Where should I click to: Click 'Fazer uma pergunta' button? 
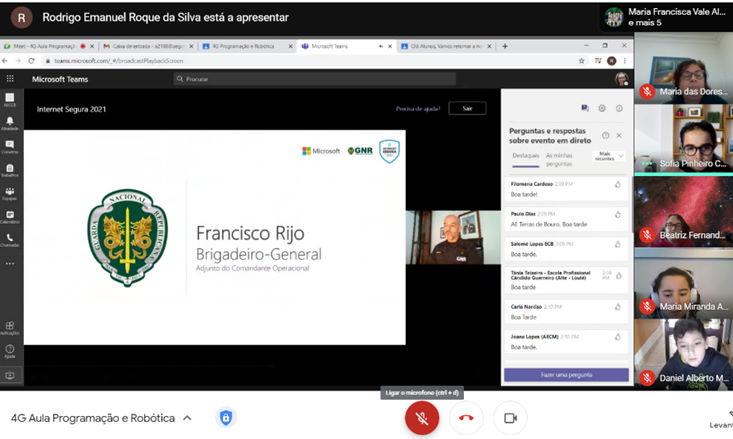click(x=566, y=375)
